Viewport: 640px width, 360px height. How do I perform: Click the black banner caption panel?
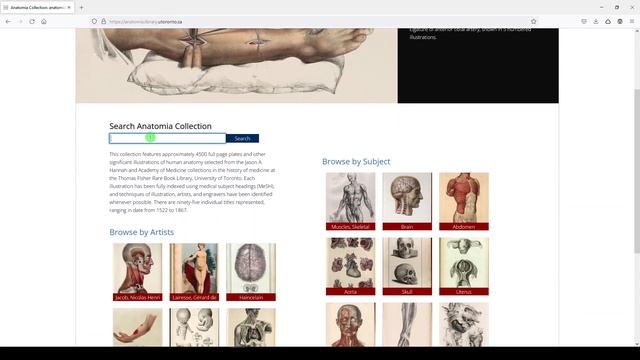tap(478, 65)
